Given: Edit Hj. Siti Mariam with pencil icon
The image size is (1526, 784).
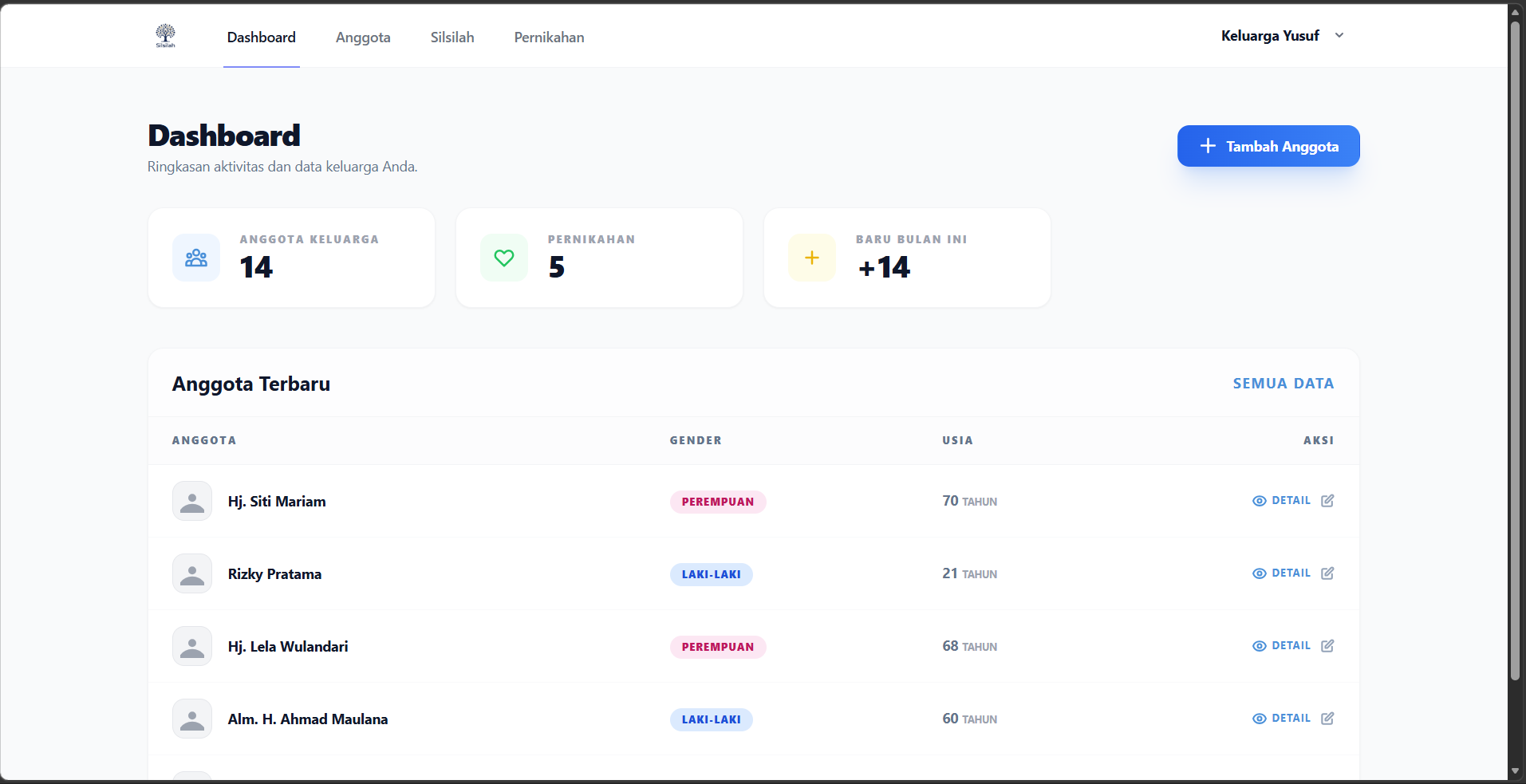Looking at the screenshot, I should click(1327, 501).
